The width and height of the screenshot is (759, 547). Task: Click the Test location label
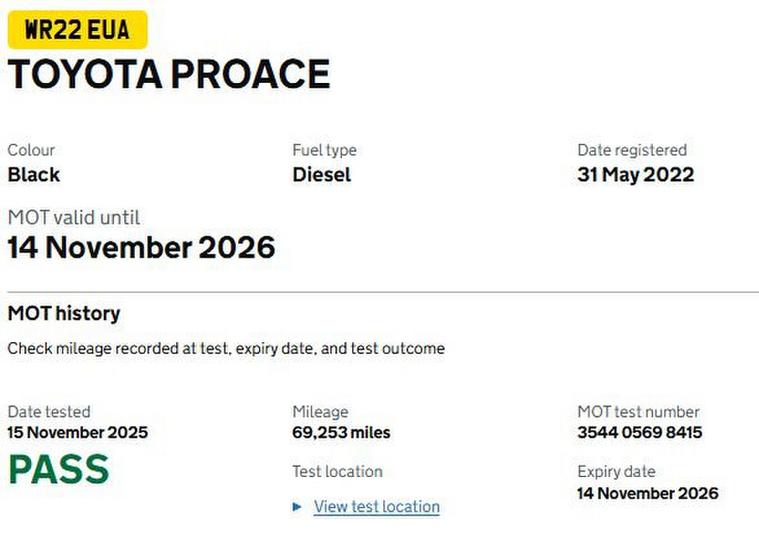tap(337, 471)
